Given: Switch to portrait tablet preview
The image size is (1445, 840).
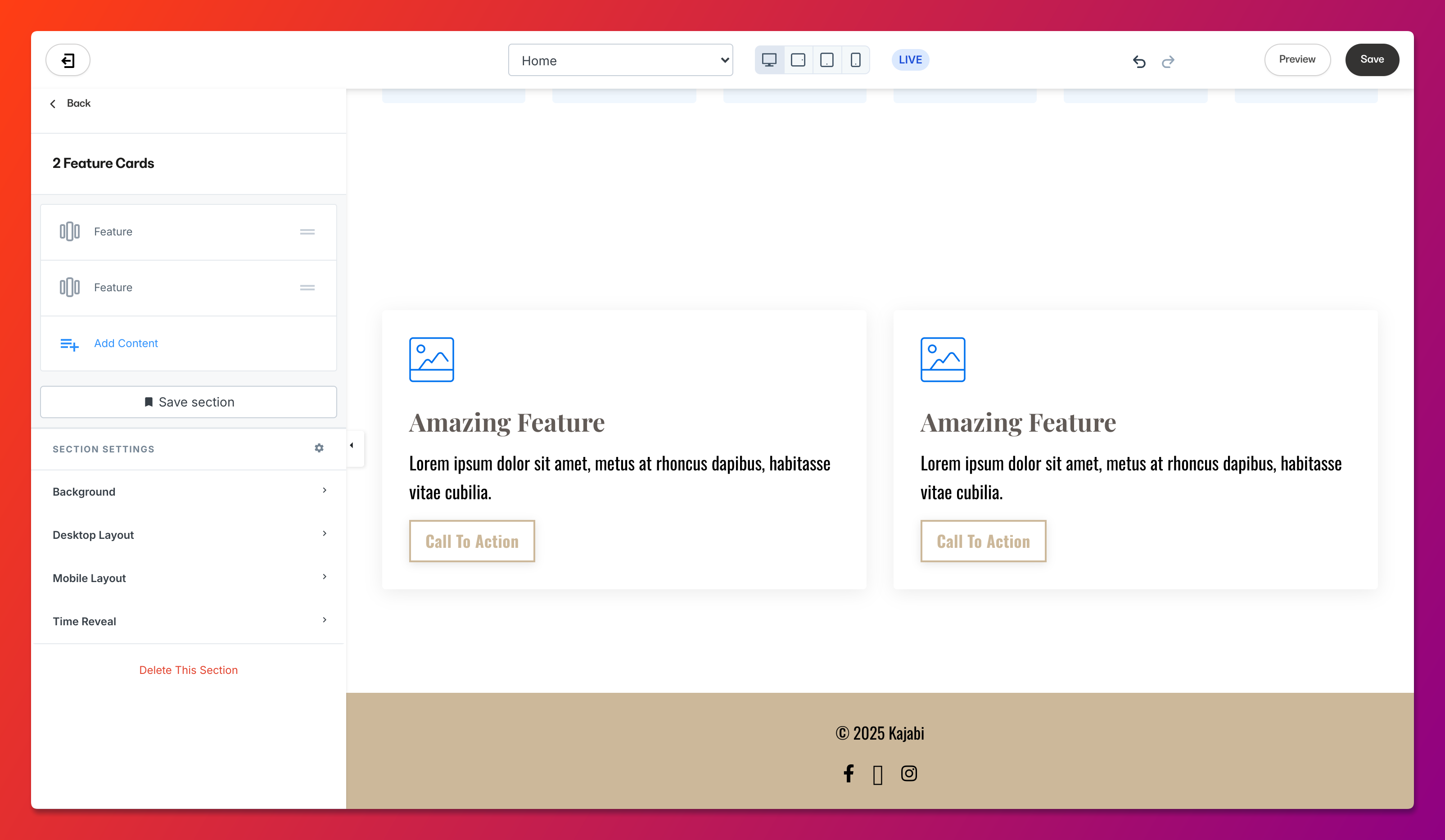Looking at the screenshot, I should pos(826,59).
